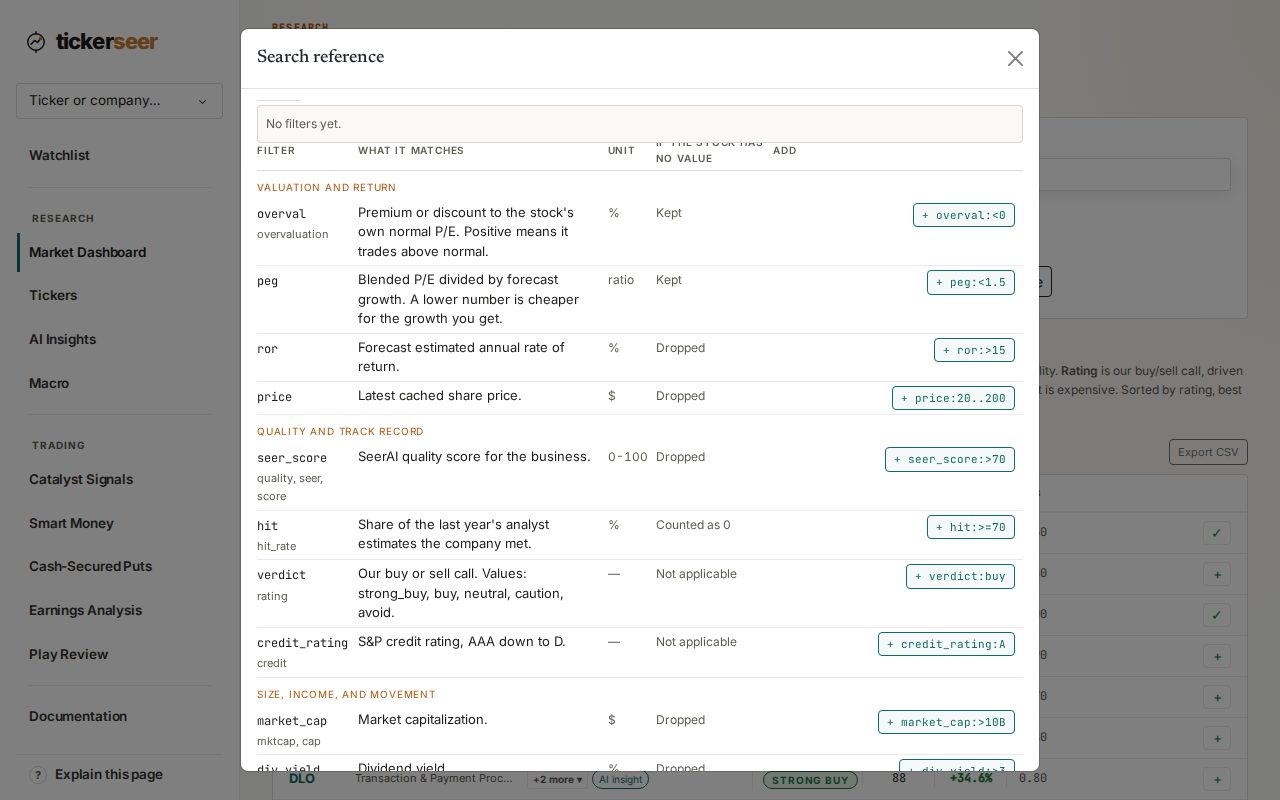Navigate to Catalyst Signals
This screenshot has height=800, width=1280.
coord(81,479)
